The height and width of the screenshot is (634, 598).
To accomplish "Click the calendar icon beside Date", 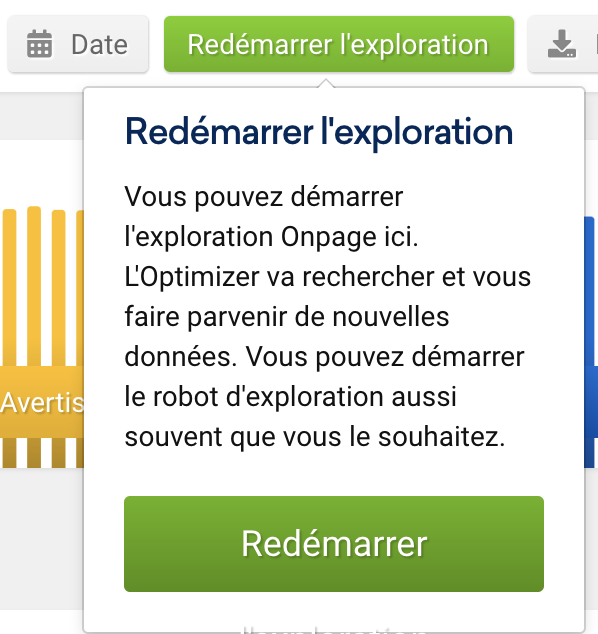I will tap(39, 44).
